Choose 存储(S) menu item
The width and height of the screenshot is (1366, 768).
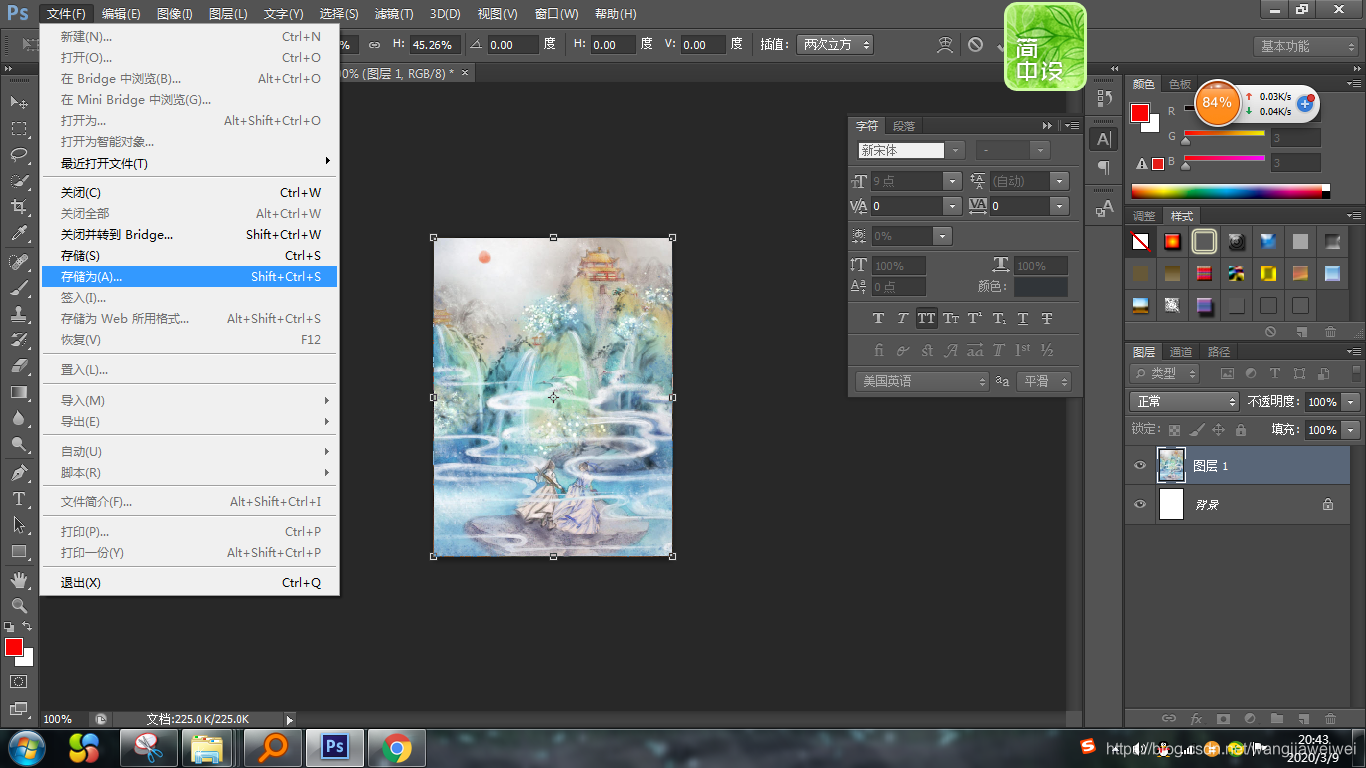click(x=189, y=256)
